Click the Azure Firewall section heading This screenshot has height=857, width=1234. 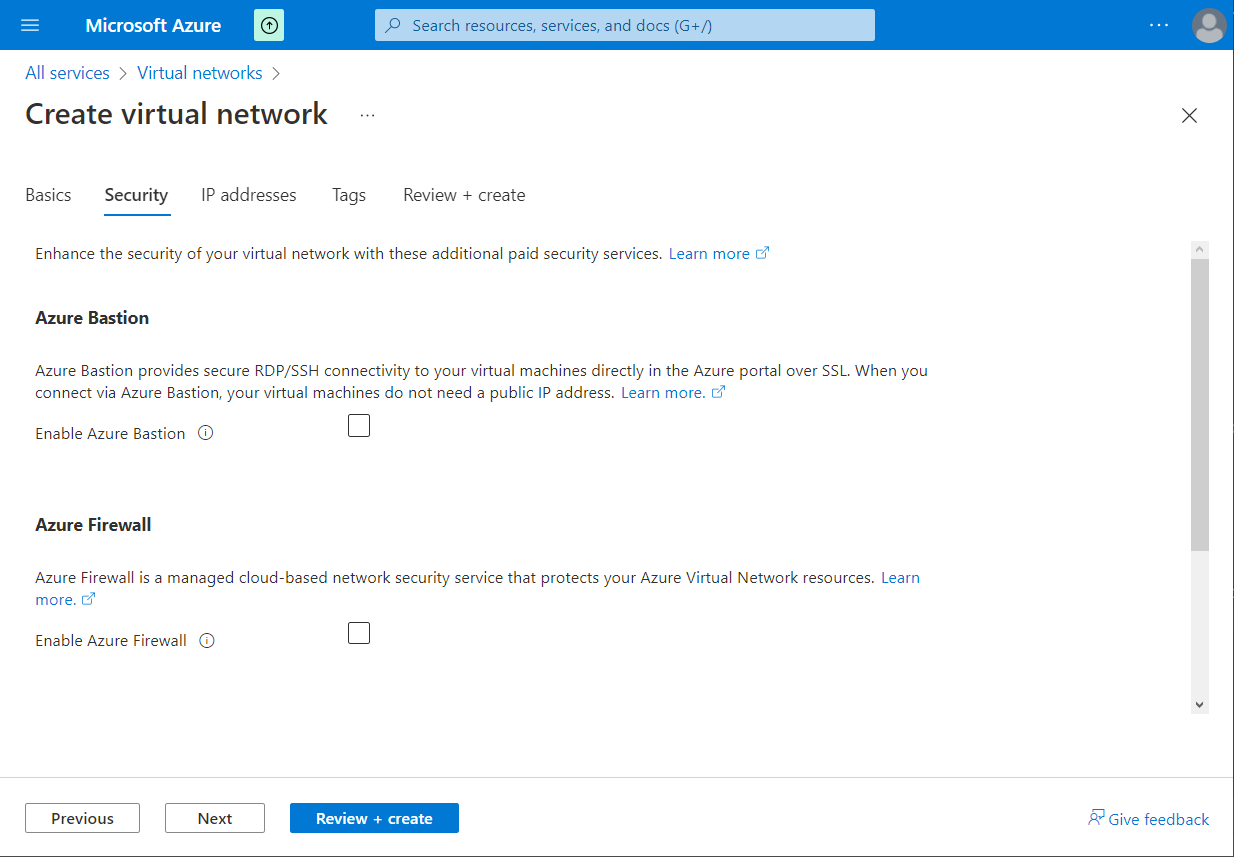click(x=93, y=525)
